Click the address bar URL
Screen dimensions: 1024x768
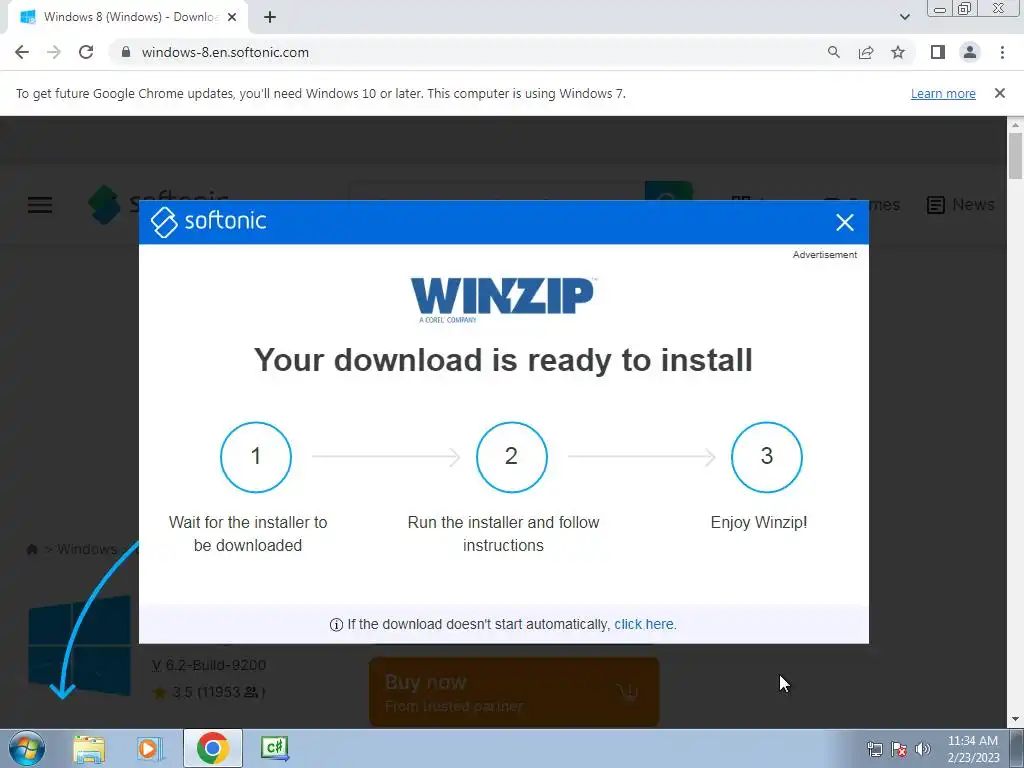click(225, 52)
